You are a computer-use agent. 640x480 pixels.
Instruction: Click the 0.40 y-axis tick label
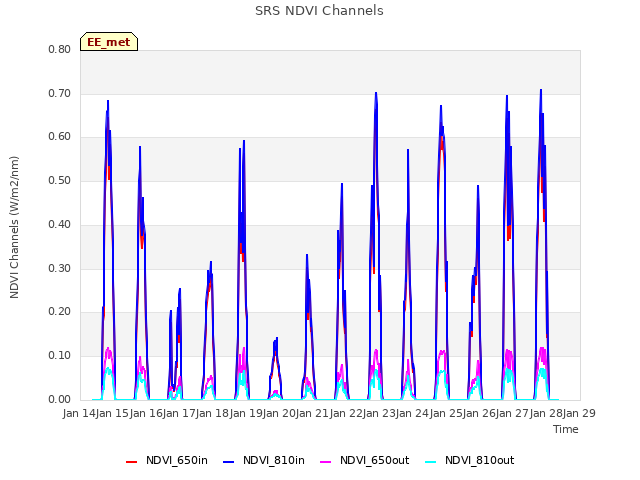(60, 224)
